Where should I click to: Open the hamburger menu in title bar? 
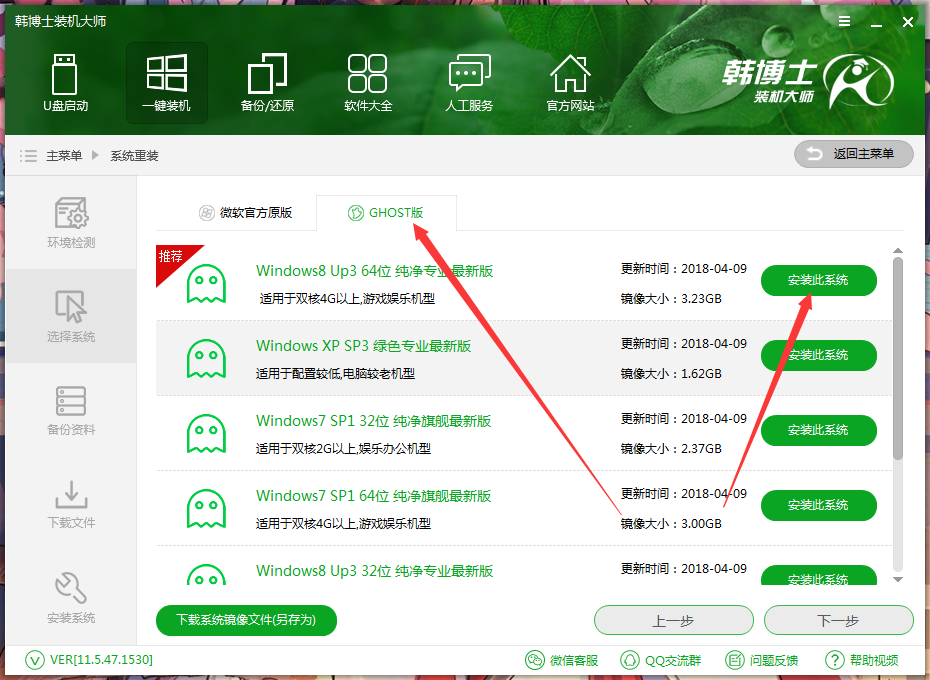point(845,22)
